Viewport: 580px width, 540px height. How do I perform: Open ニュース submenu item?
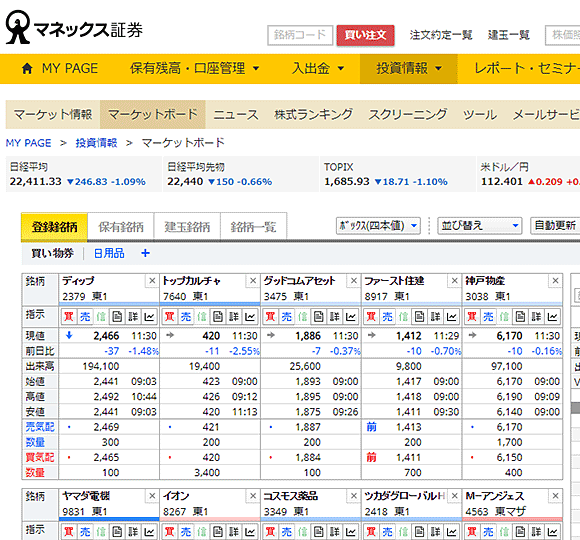tap(236, 114)
